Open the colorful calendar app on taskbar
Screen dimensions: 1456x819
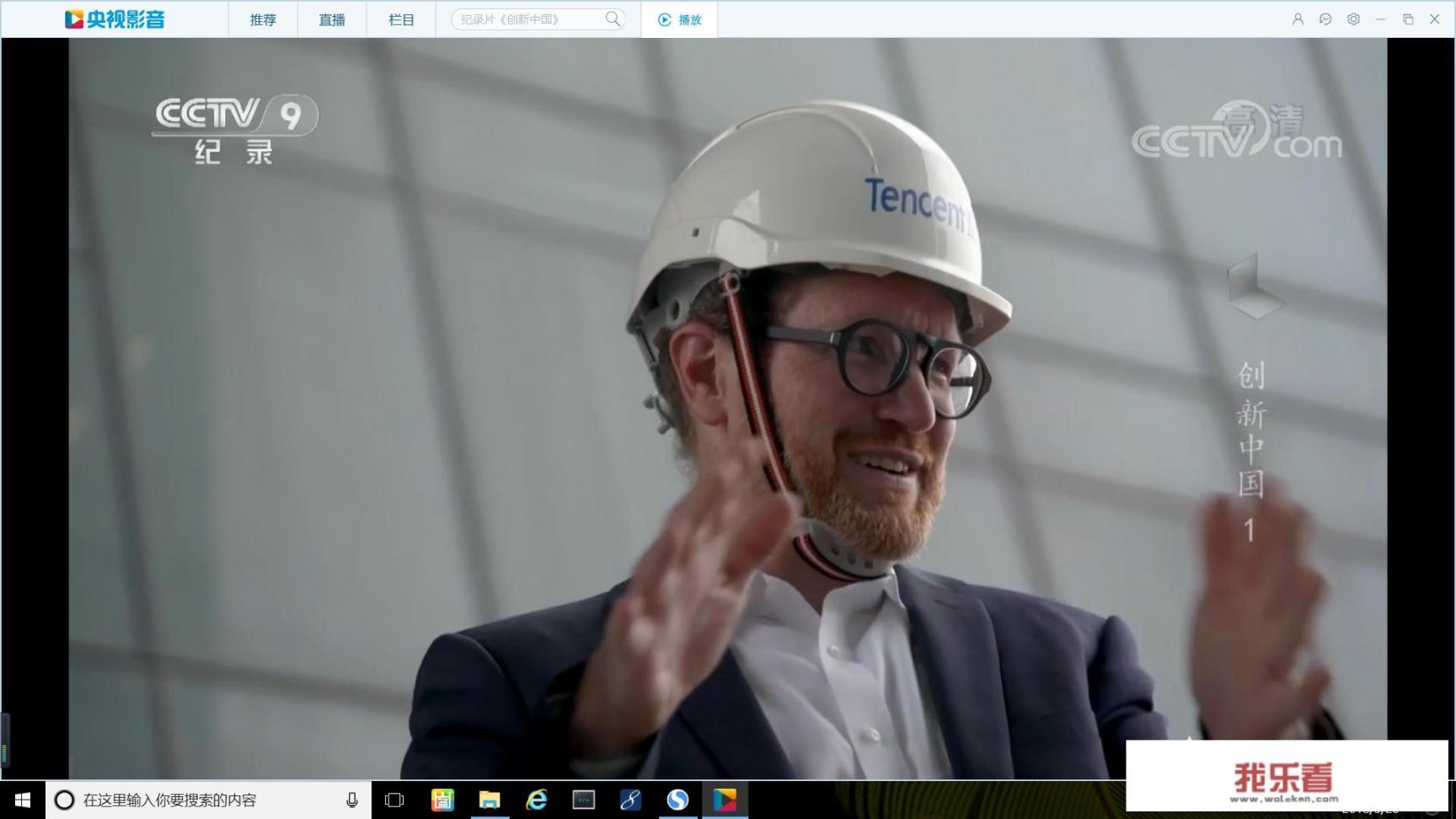pos(442,800)
